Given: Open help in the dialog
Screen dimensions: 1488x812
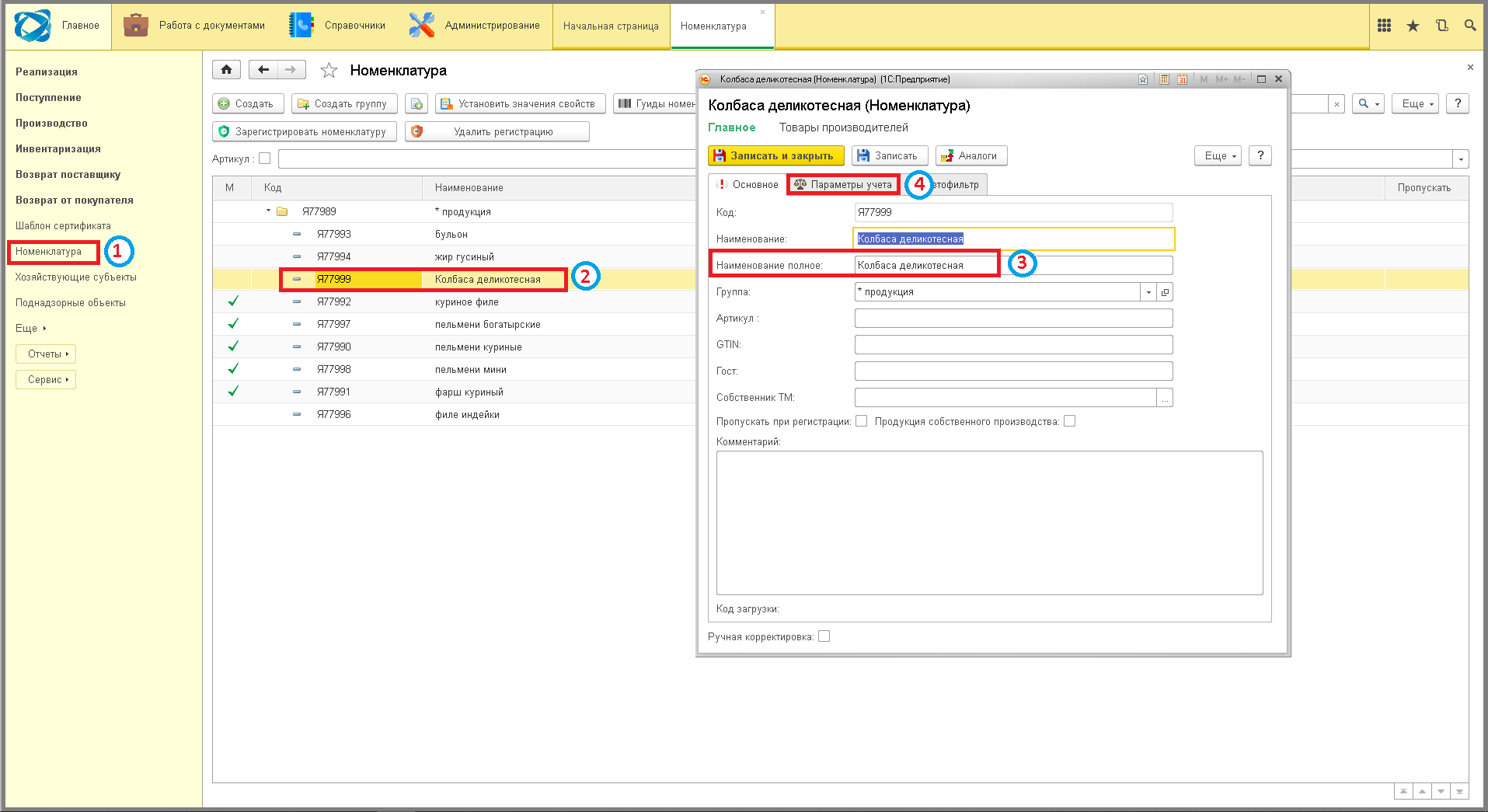Looking at the screenshot, I should point(1260,155).
